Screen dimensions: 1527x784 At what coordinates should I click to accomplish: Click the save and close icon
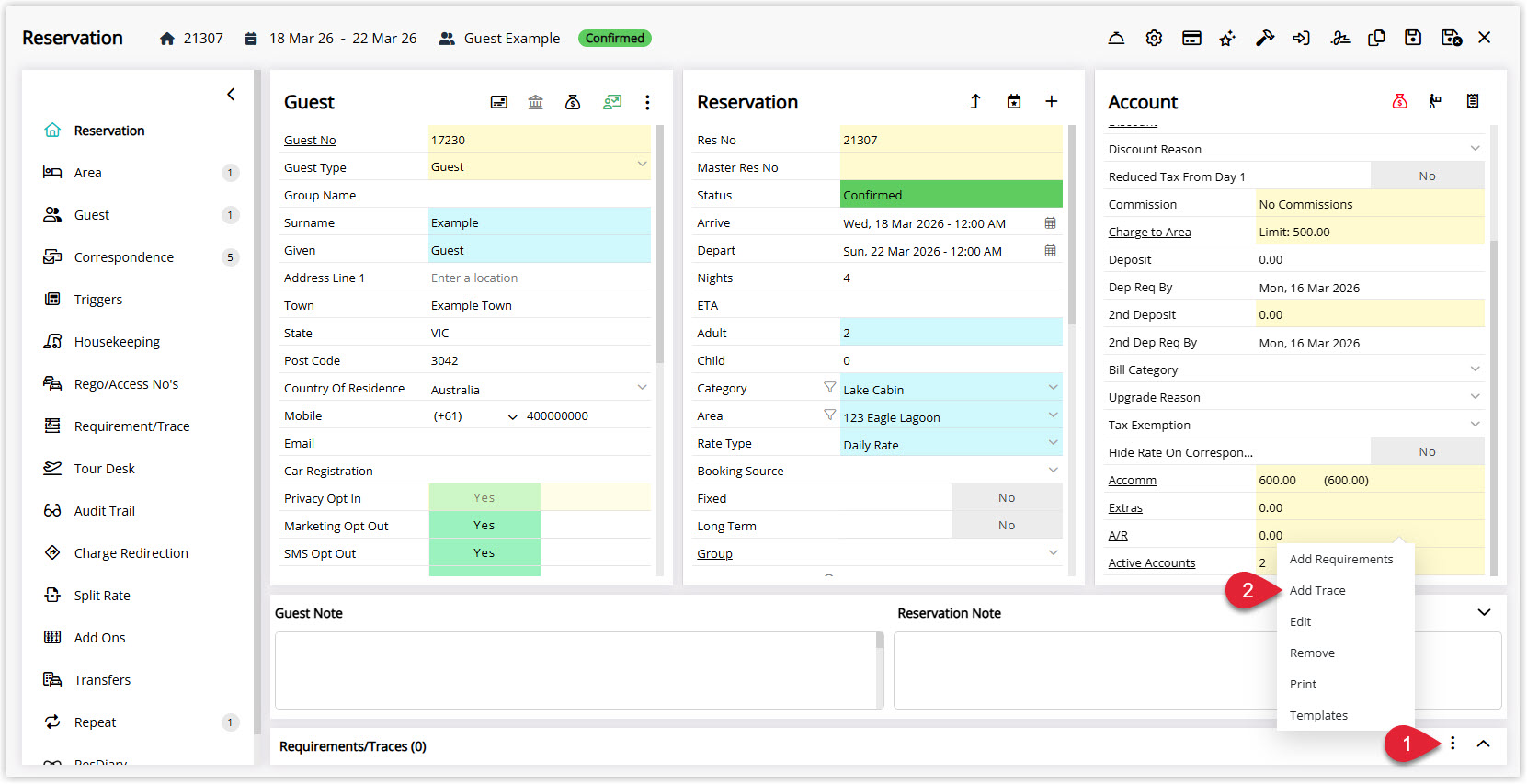1452,38
